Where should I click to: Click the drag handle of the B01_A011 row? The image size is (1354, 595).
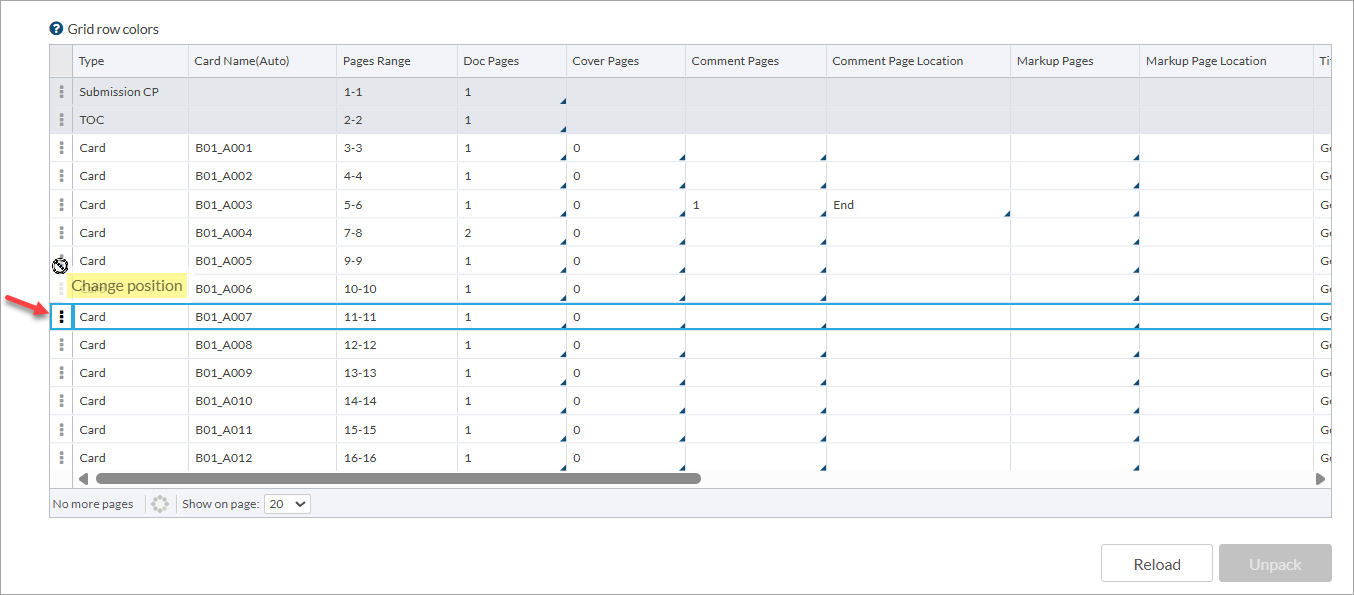[62, 430]
